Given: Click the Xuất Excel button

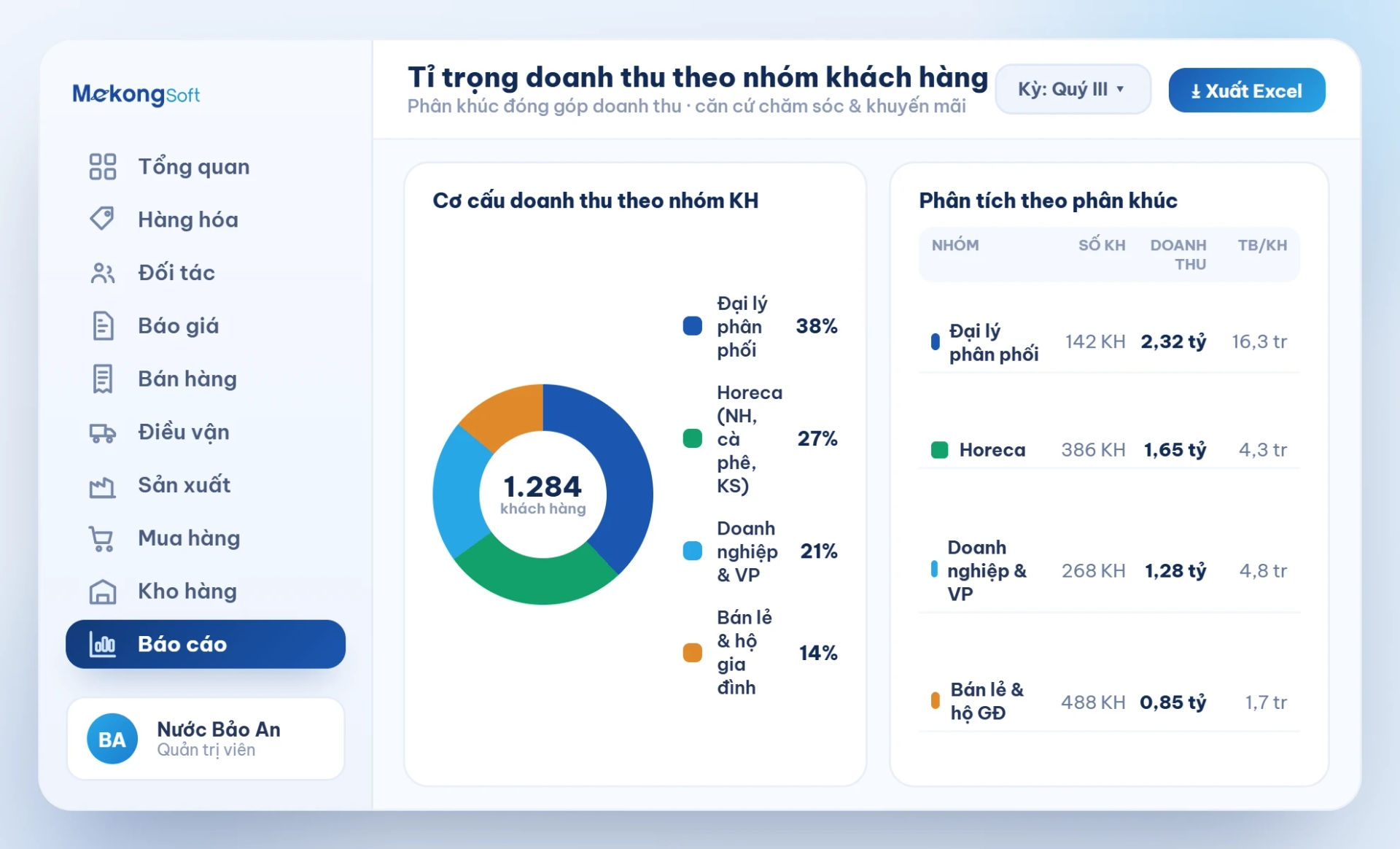Looking at the screenshot, I should 1247,90.
